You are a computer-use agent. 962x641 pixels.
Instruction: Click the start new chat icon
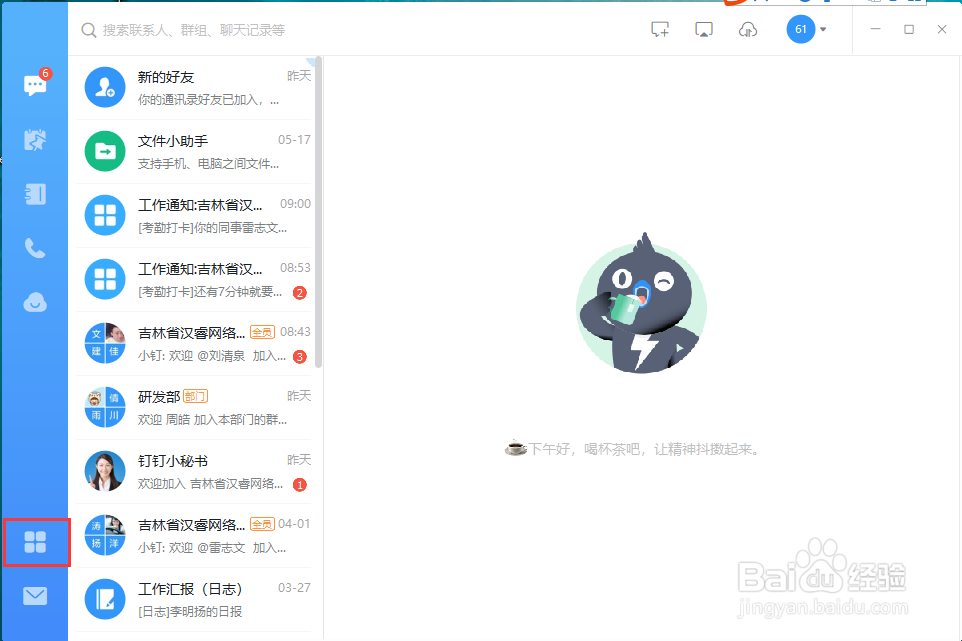(x=660, y=29)
